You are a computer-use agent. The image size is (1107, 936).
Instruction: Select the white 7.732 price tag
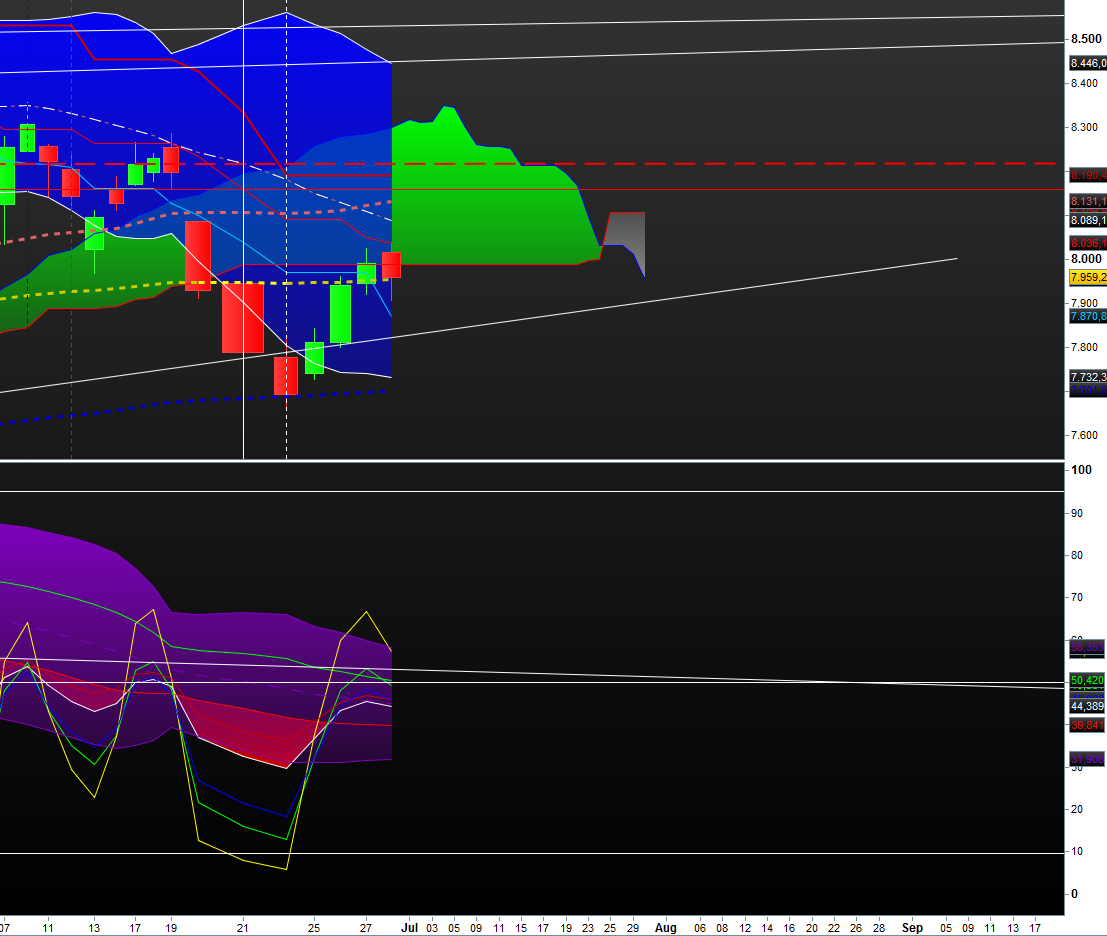pyautogui.click(x=1088, y=377)
